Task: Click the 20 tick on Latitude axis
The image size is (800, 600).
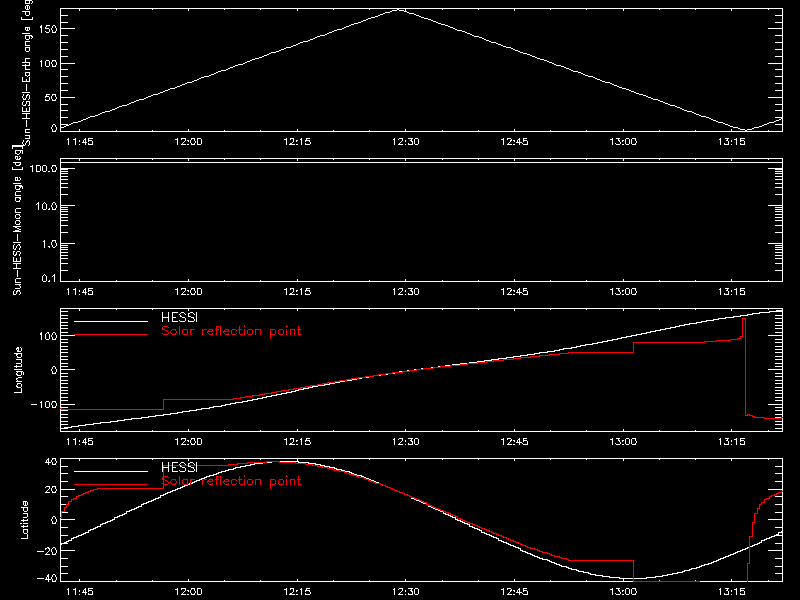Action: click(51, 490)
